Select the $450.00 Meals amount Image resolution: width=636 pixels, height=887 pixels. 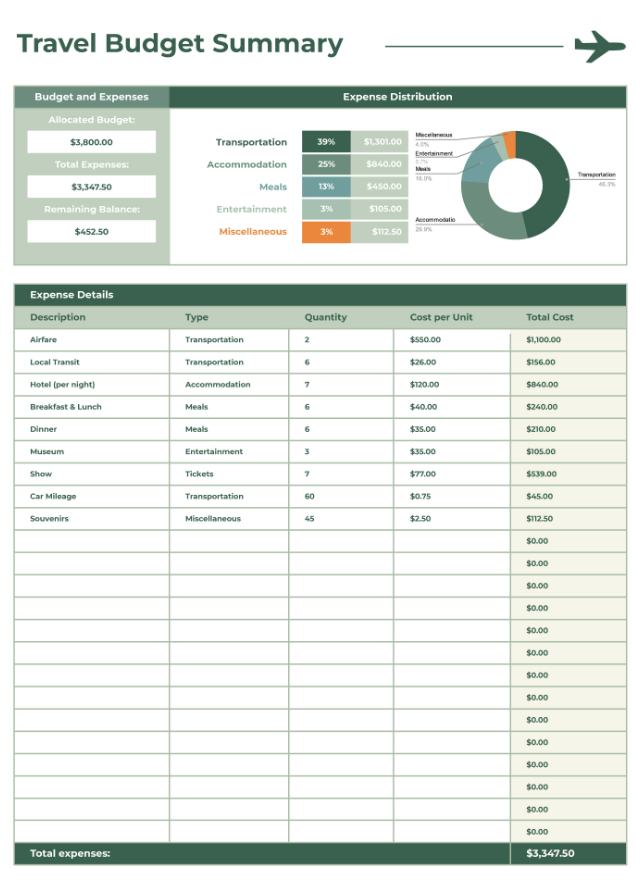(x=380, y=186)
